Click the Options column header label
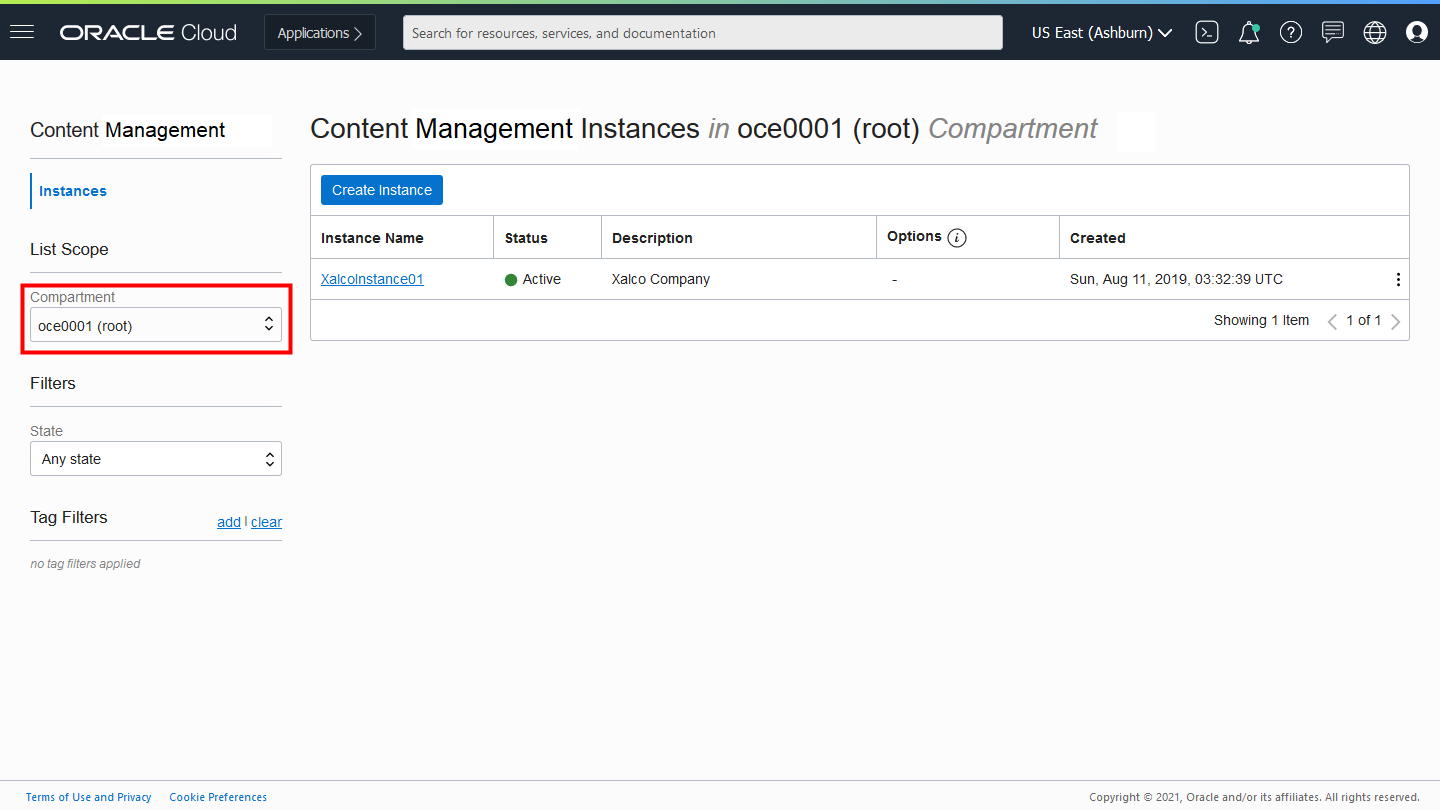Image resolution: width=1440 pixels, height=810 pixels. pyautogui.click(x=914, y=236)
